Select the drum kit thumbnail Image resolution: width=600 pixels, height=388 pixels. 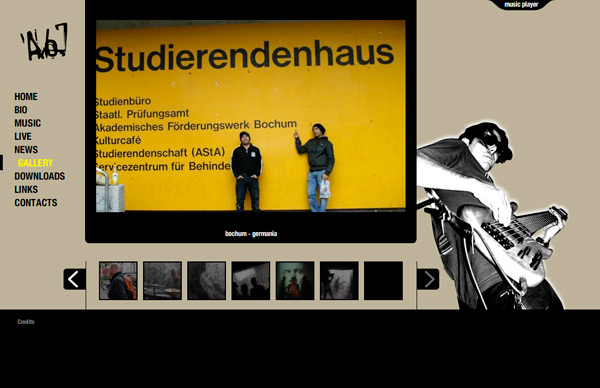coord(162,280)
